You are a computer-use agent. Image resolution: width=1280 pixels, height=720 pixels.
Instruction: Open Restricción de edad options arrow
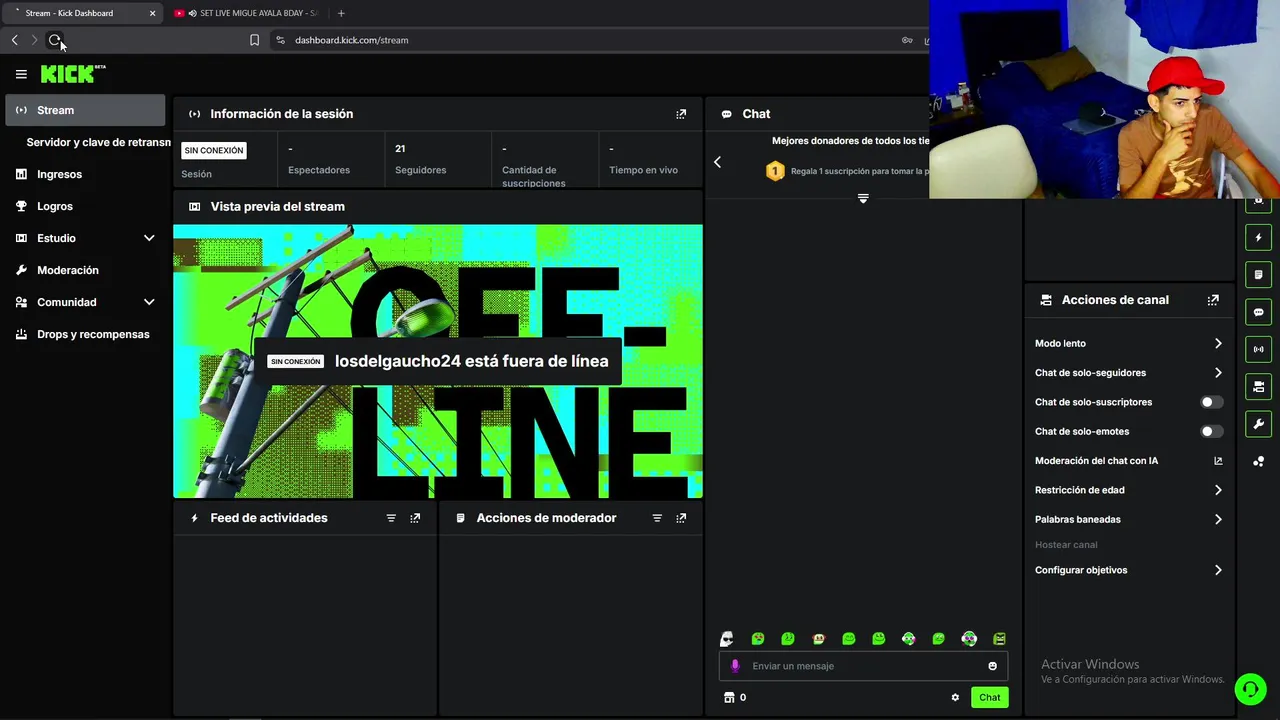pos(1218,490)
